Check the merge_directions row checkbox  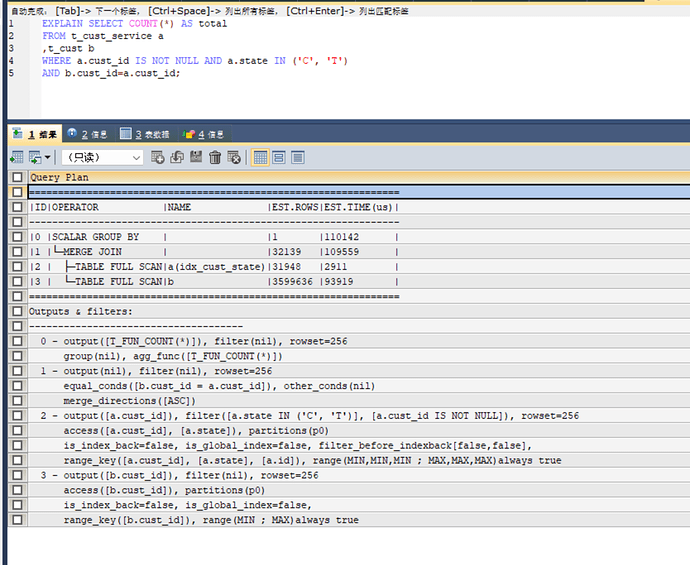point(17,400)
